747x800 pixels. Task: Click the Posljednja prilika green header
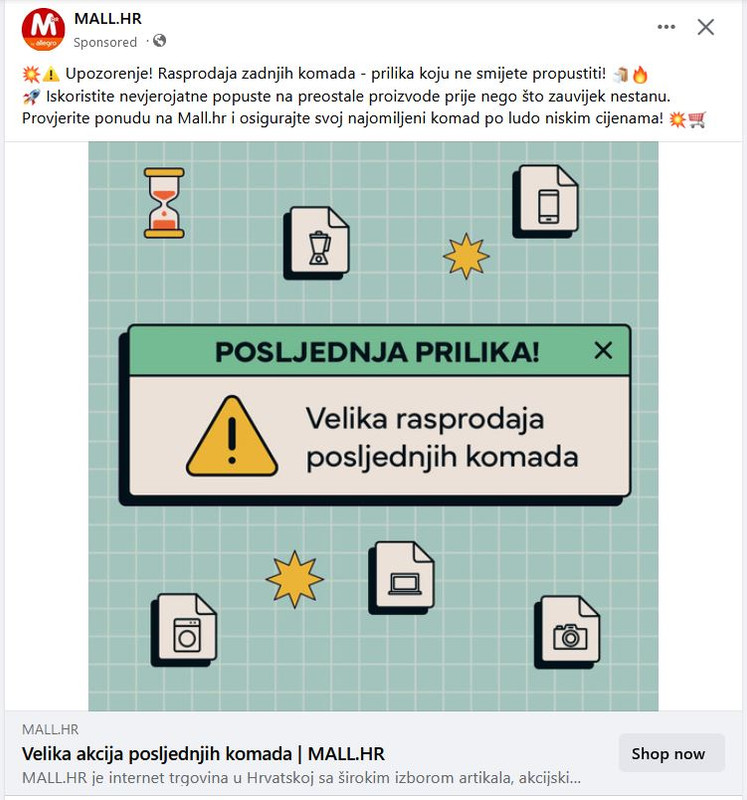pyautogui.click(x=380, y=351)
